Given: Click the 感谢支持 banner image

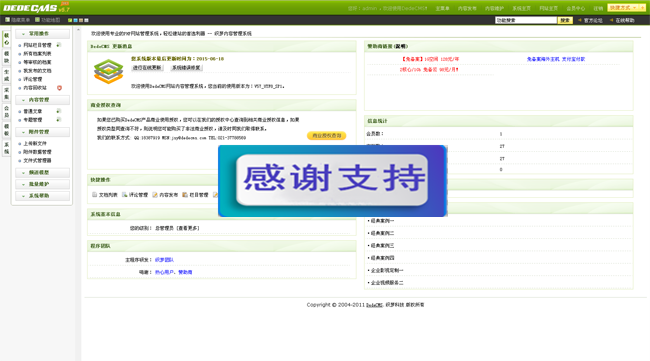Looking at the screenshot, I should coord(332,181).
